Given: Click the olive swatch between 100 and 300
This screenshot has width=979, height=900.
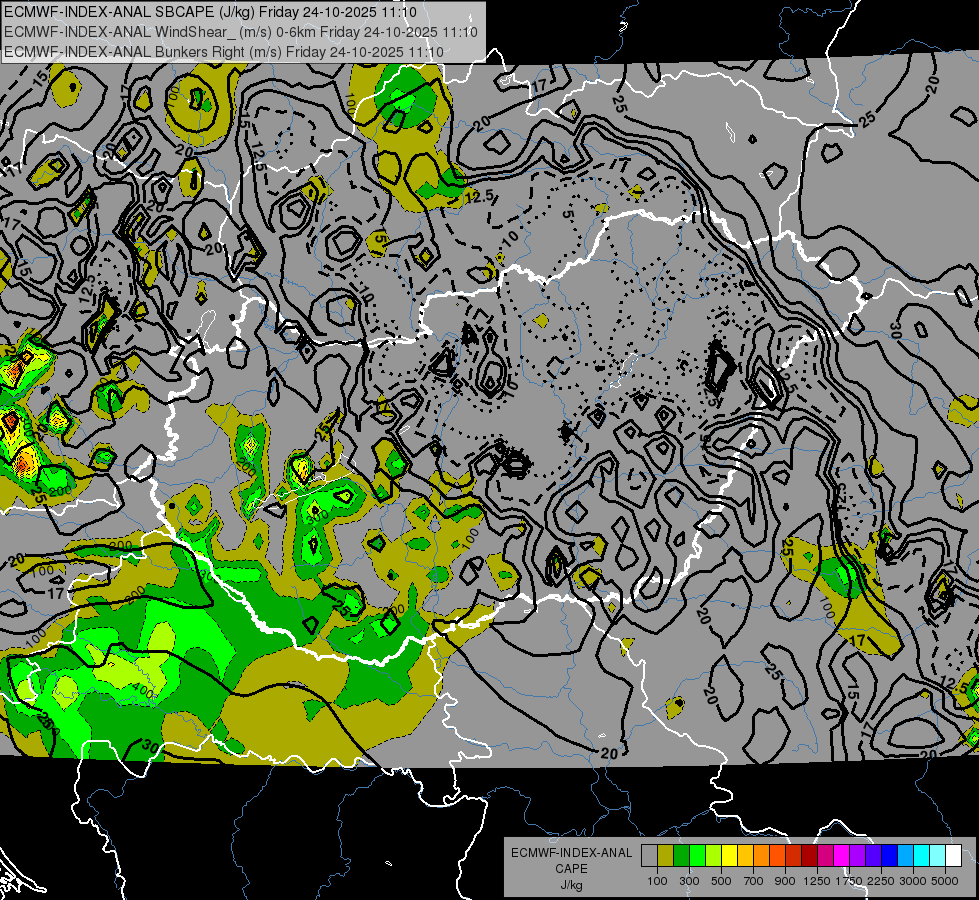Looking at the screenshot, I should point(665,856).
